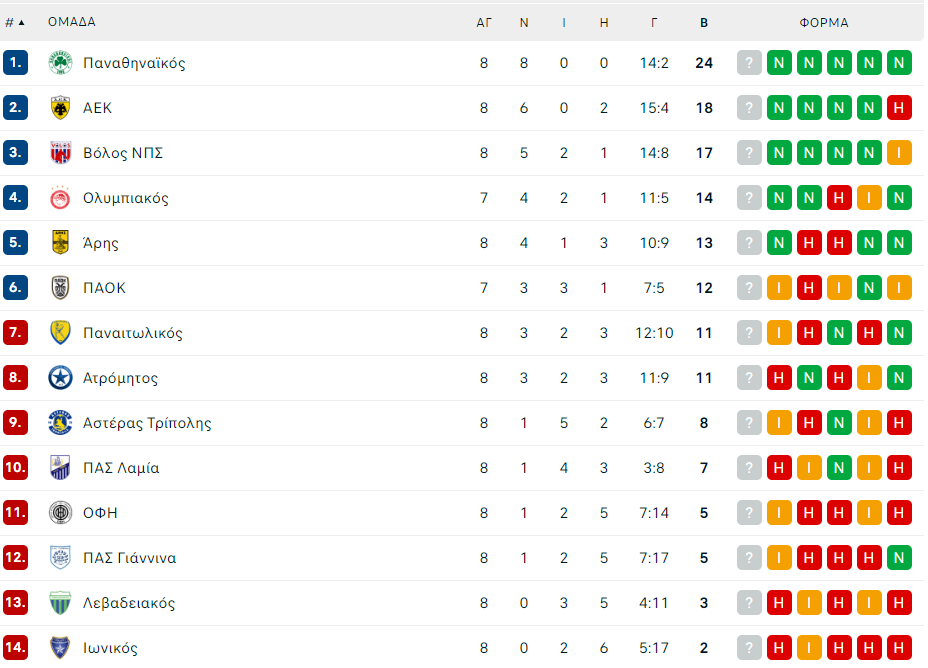The height and width of the screenshot is (668, 928).
Task: Sort by the Γ goals column header
Action: [x=654, y=22]
